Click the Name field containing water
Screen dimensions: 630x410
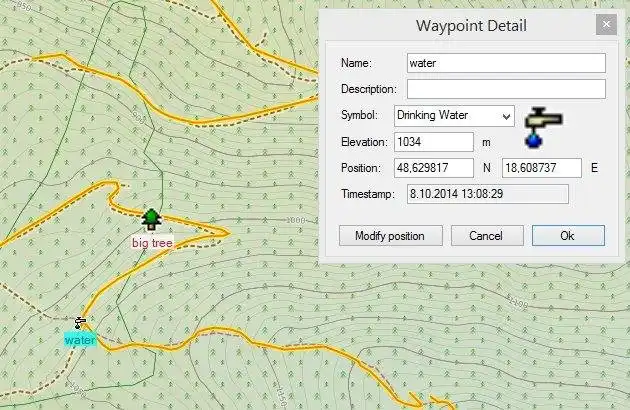[506, 63]
